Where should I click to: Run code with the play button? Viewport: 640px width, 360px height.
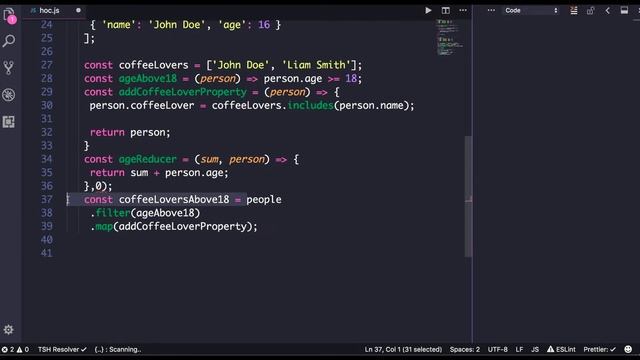tap(428, 10)
